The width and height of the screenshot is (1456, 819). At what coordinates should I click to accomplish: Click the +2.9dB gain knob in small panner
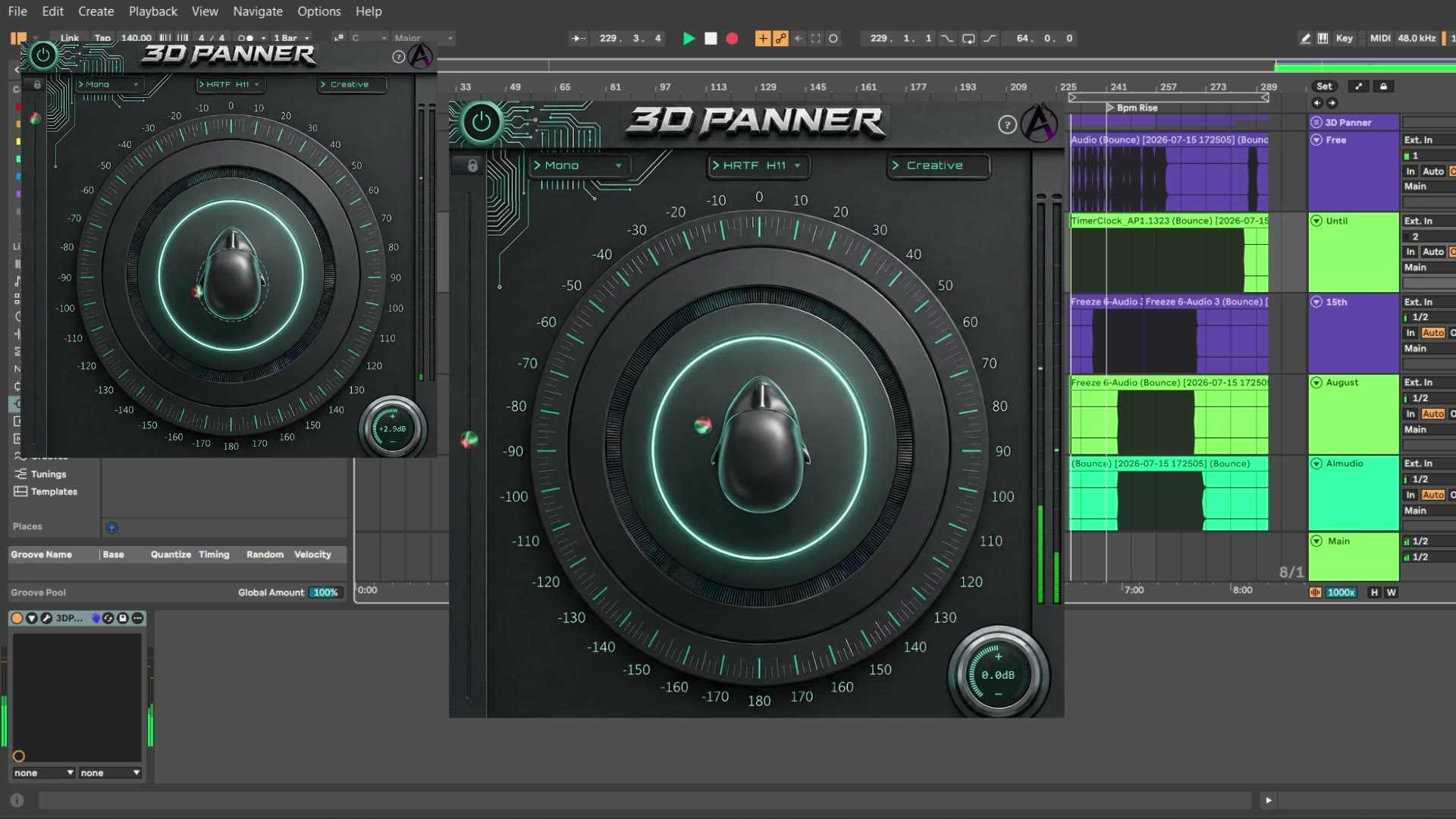click(x=392, y=428)
